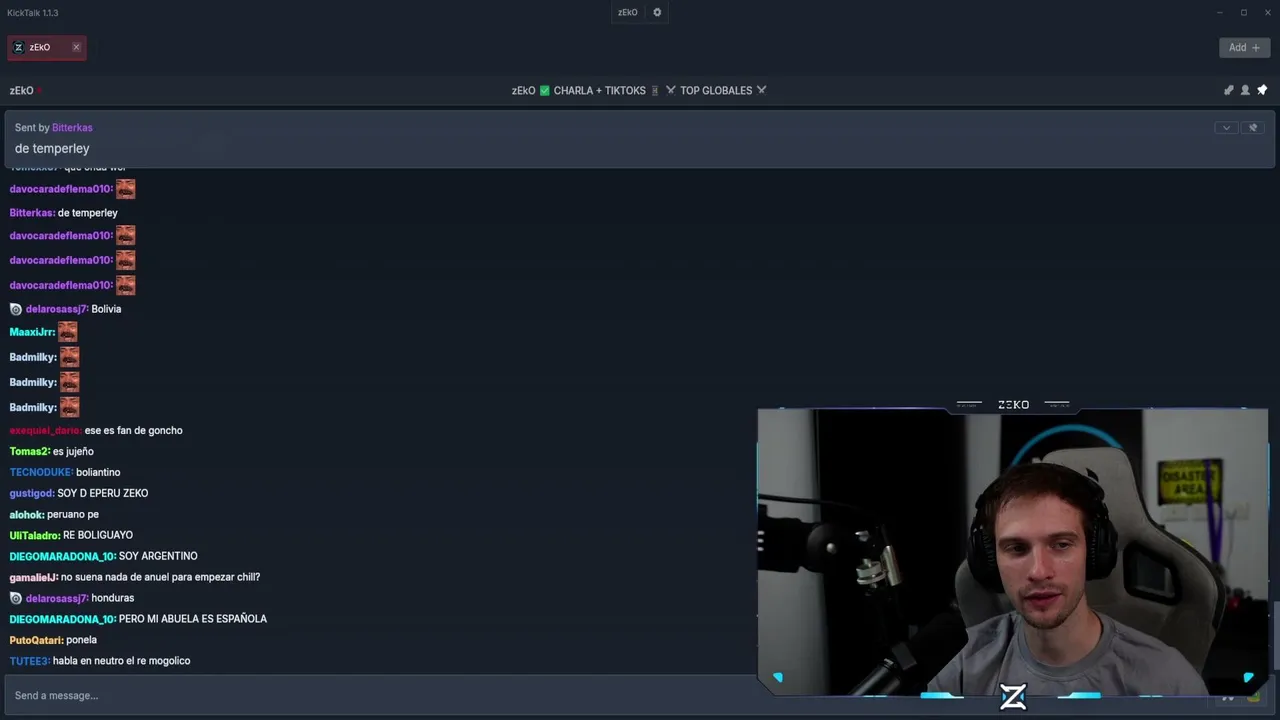Screen dimensions: 1280x720
Task: Click the message 'peruano pe'
Action: click(73, 514)
